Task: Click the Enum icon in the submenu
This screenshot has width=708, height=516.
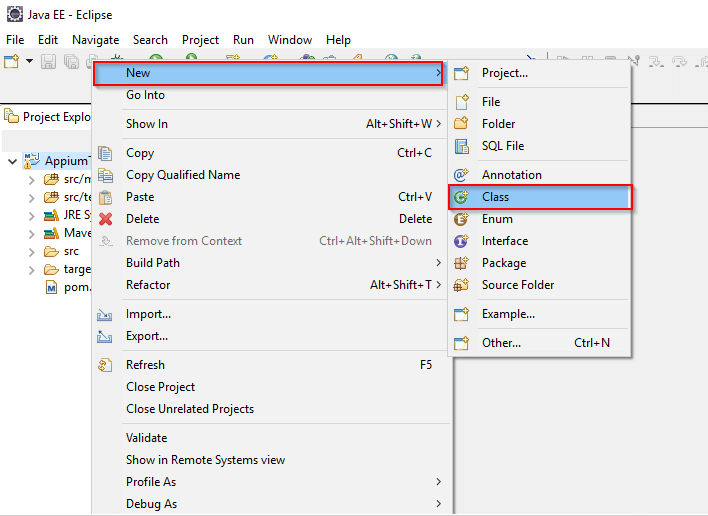Action: click(461, 219)
